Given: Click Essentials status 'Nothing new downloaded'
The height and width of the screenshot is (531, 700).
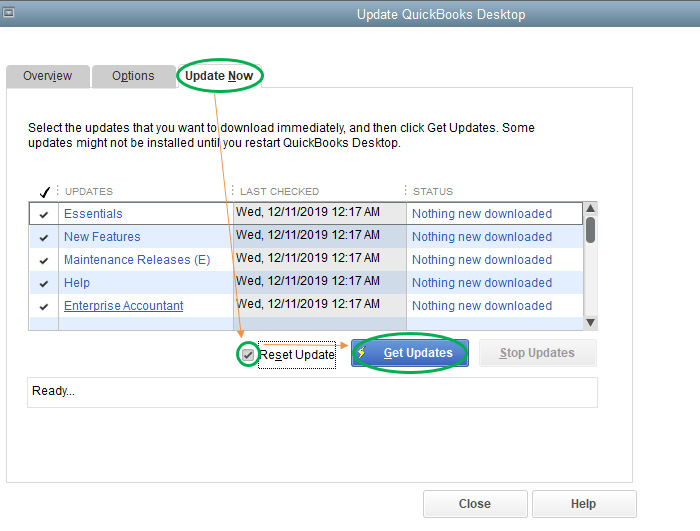Looking at the screenshot, I should (x=482, y=214).
